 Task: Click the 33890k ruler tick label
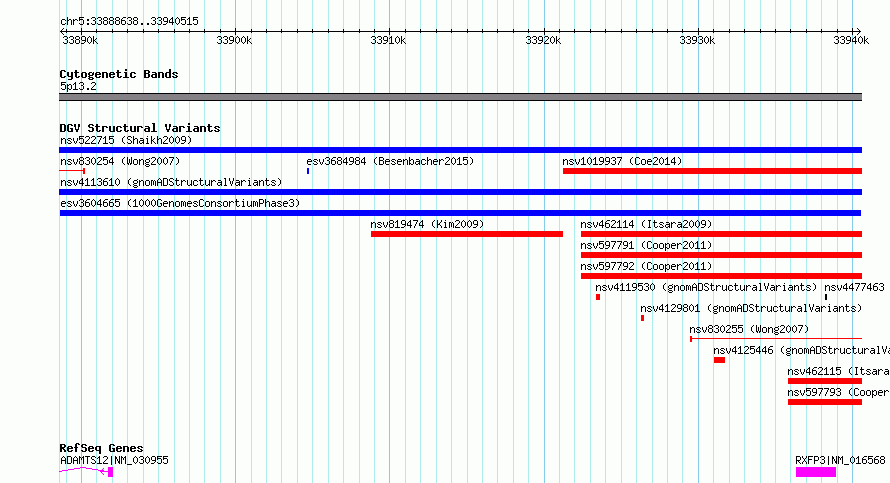coord(81,40)
